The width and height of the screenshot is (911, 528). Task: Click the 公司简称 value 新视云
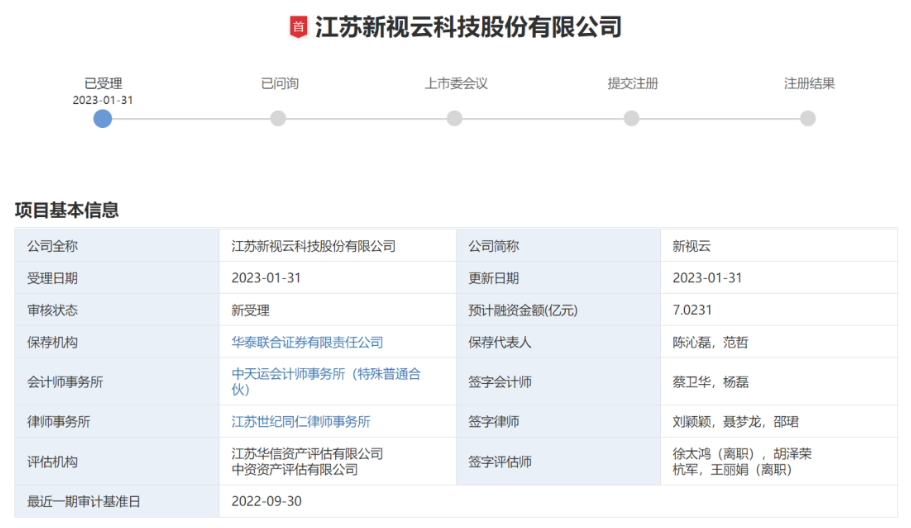(x=691, y=246)
